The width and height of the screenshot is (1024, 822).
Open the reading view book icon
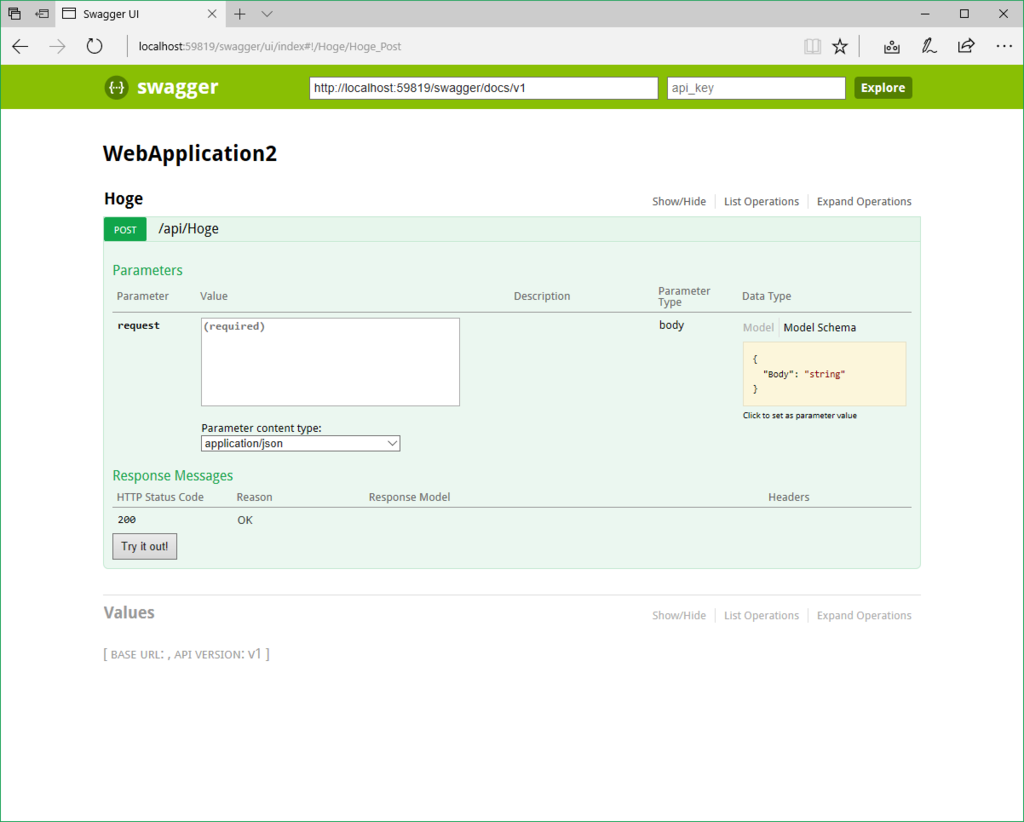[x=812, y=46]
